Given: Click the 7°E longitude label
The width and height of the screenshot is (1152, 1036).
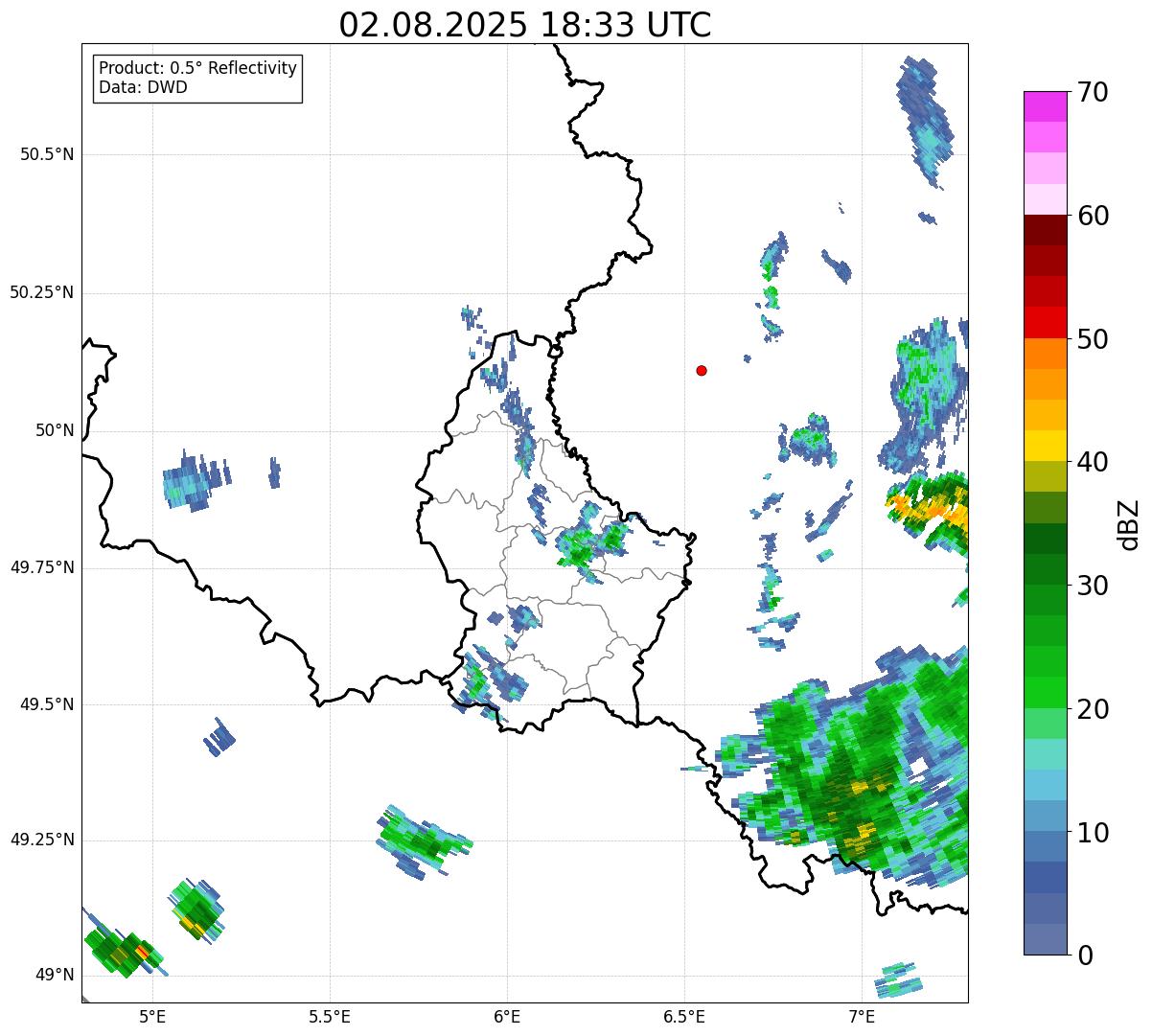Looking at the screenshot, I should pyautogui.click(x=862, y=1016).
